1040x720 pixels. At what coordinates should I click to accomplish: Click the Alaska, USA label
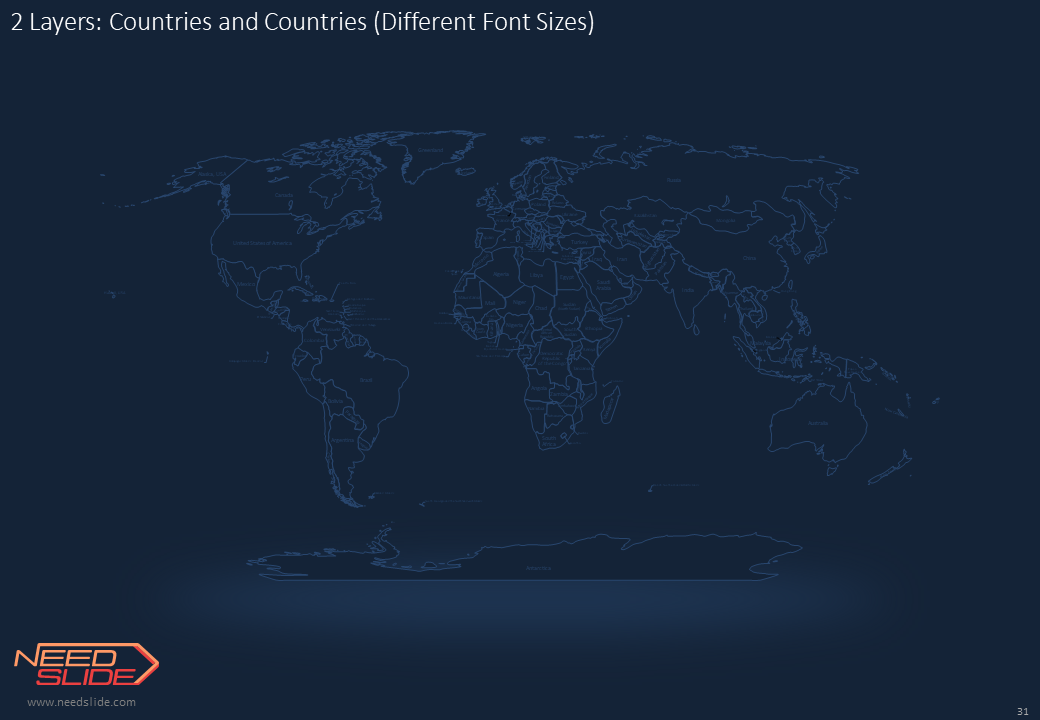pos(212,174)
